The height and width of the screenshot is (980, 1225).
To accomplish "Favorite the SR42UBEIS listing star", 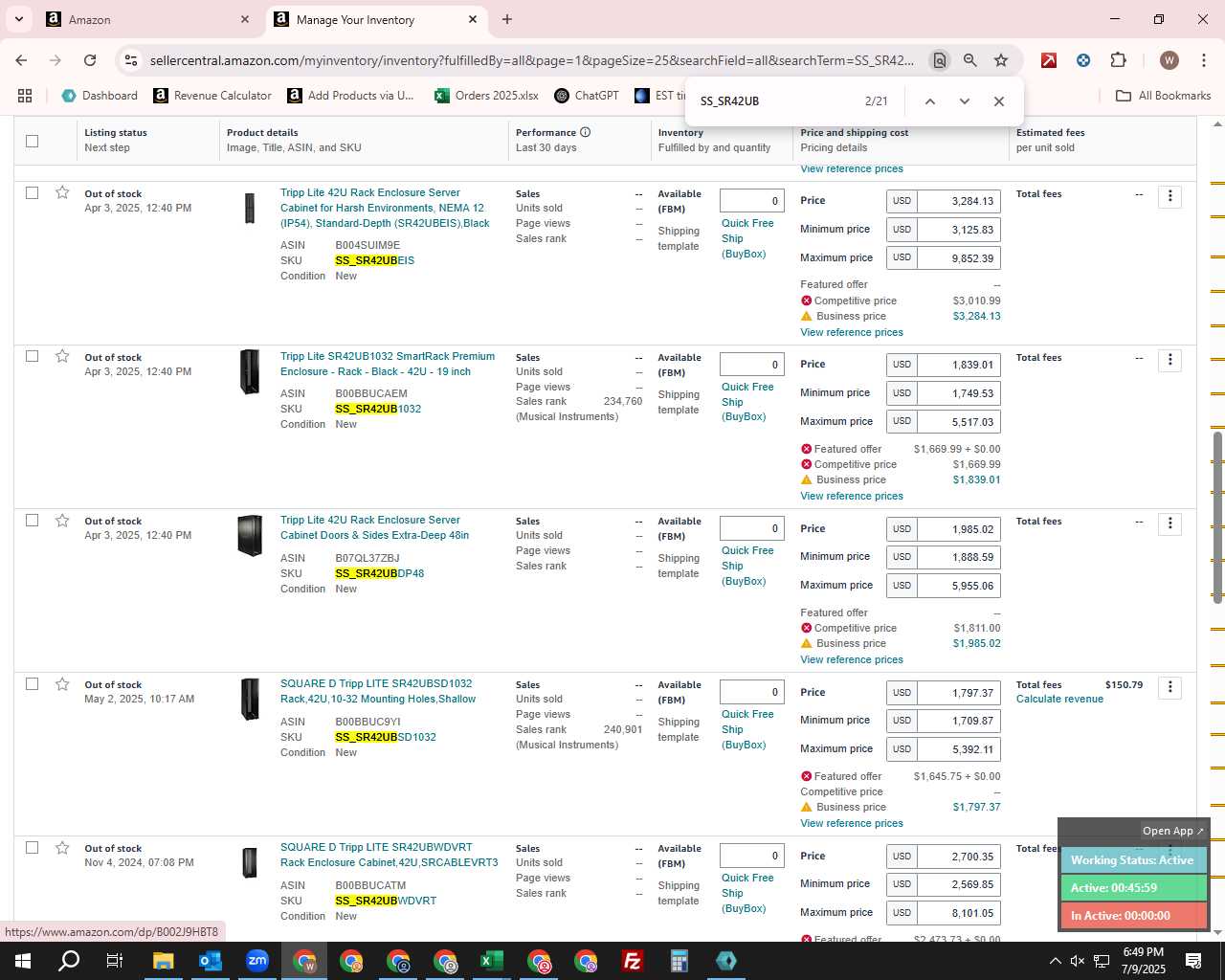I will click(62, 192).
